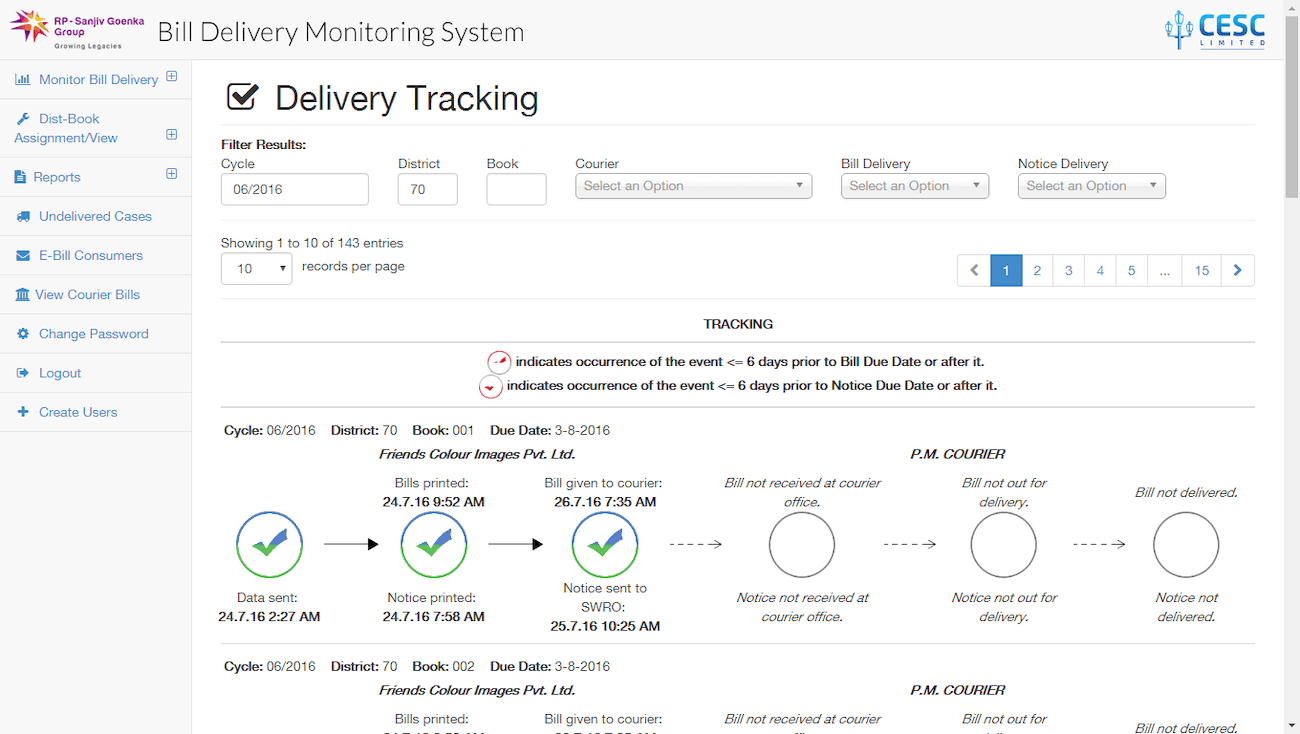Viewport: 1300px width, 734px height.
Task: Go to the next page with arrow button
Action: 1237,271
